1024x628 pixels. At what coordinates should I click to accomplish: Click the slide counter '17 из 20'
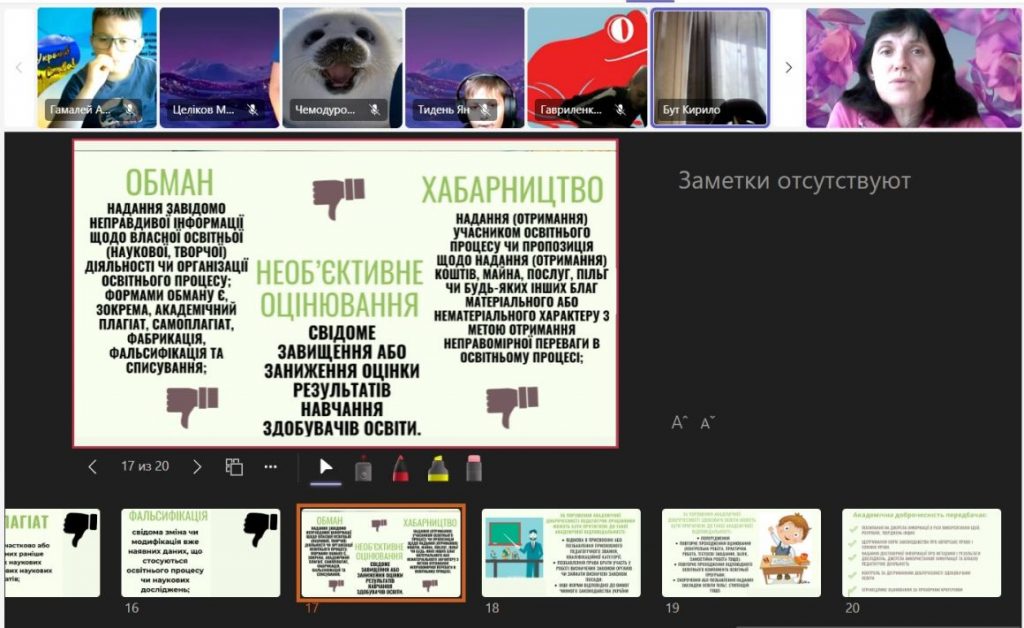(145, 466)
